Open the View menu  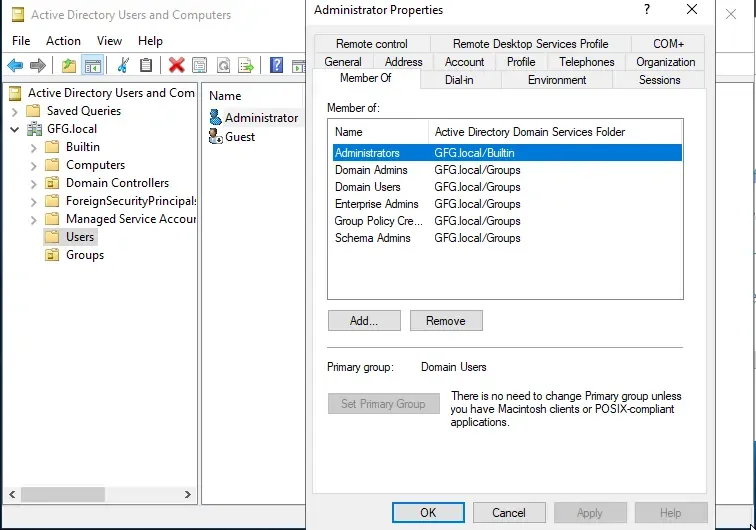(x=109, y=41)
